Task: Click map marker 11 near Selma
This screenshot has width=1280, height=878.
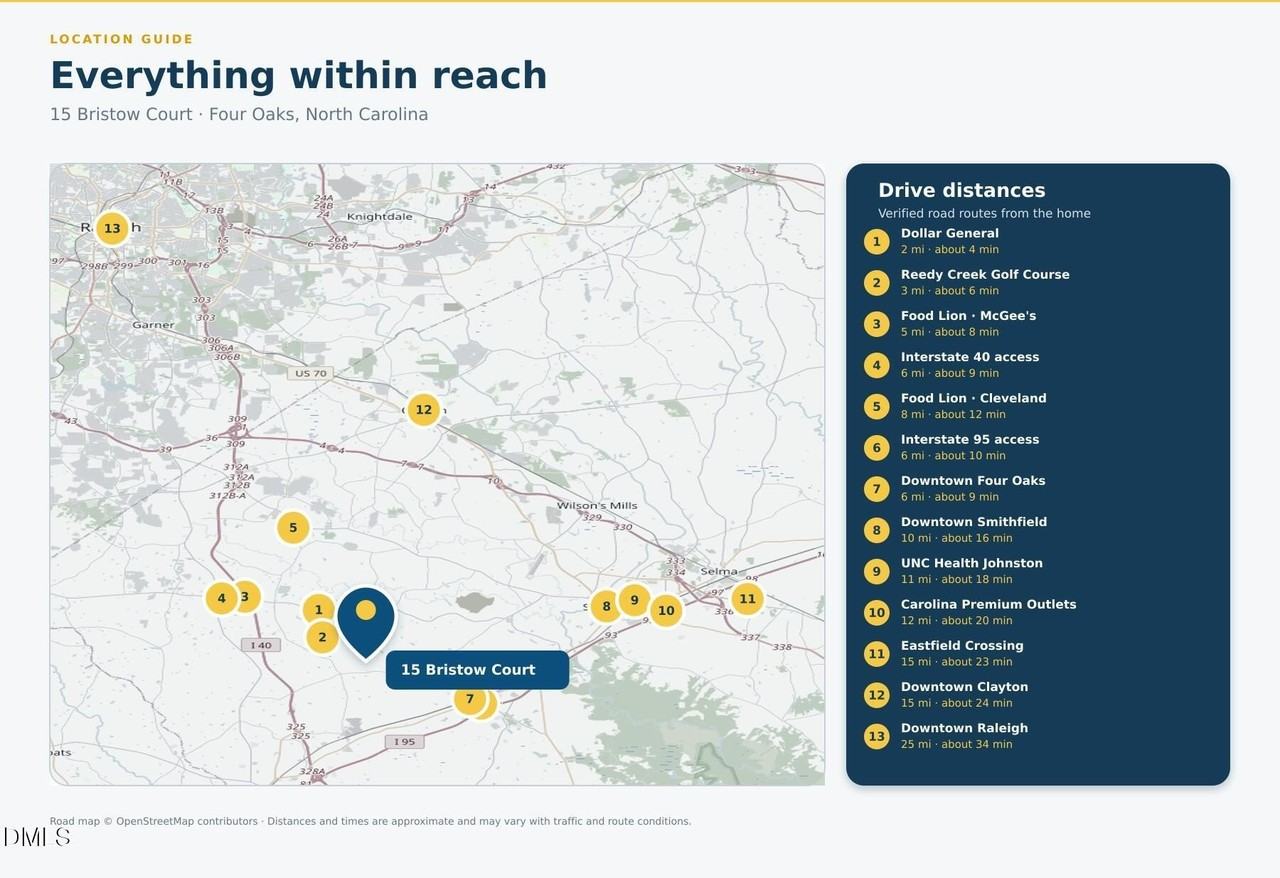Action: [x=747, y=599]
